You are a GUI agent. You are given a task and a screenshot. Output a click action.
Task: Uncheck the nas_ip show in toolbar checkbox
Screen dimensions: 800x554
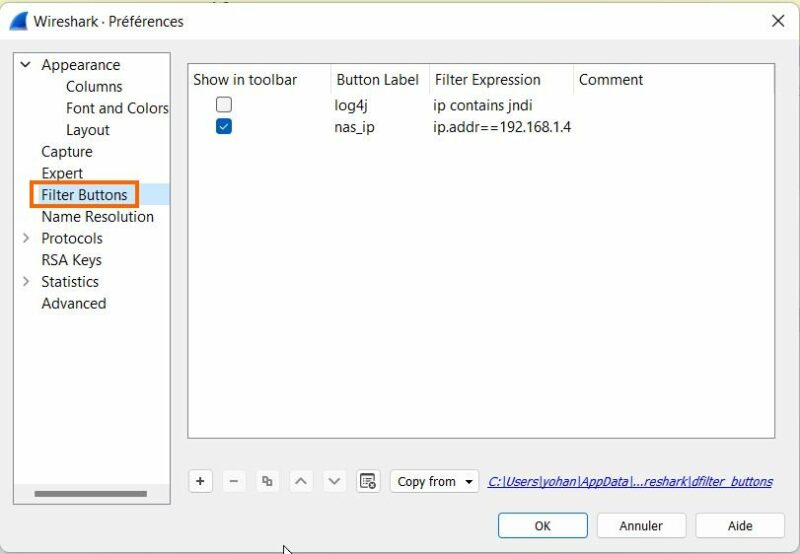(x=223, y=126)
